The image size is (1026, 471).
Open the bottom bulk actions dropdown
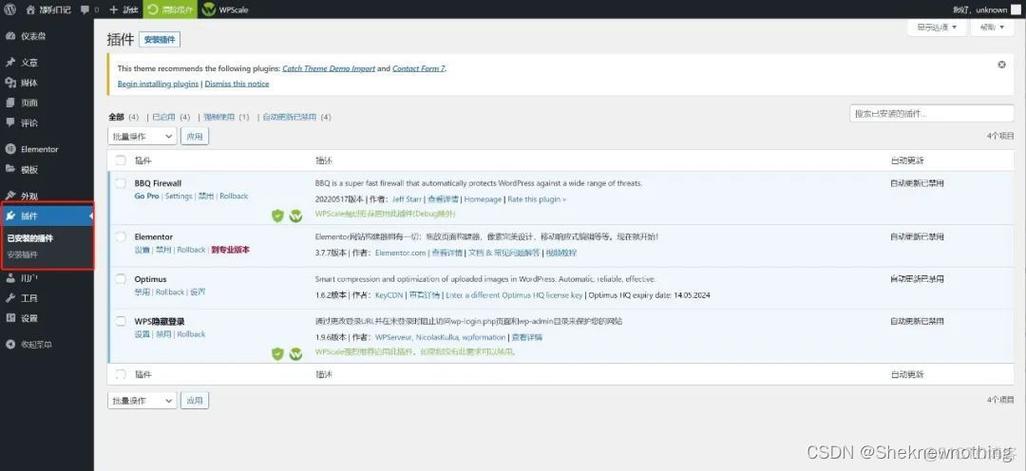pyautogui.click(x=142, y=400)
